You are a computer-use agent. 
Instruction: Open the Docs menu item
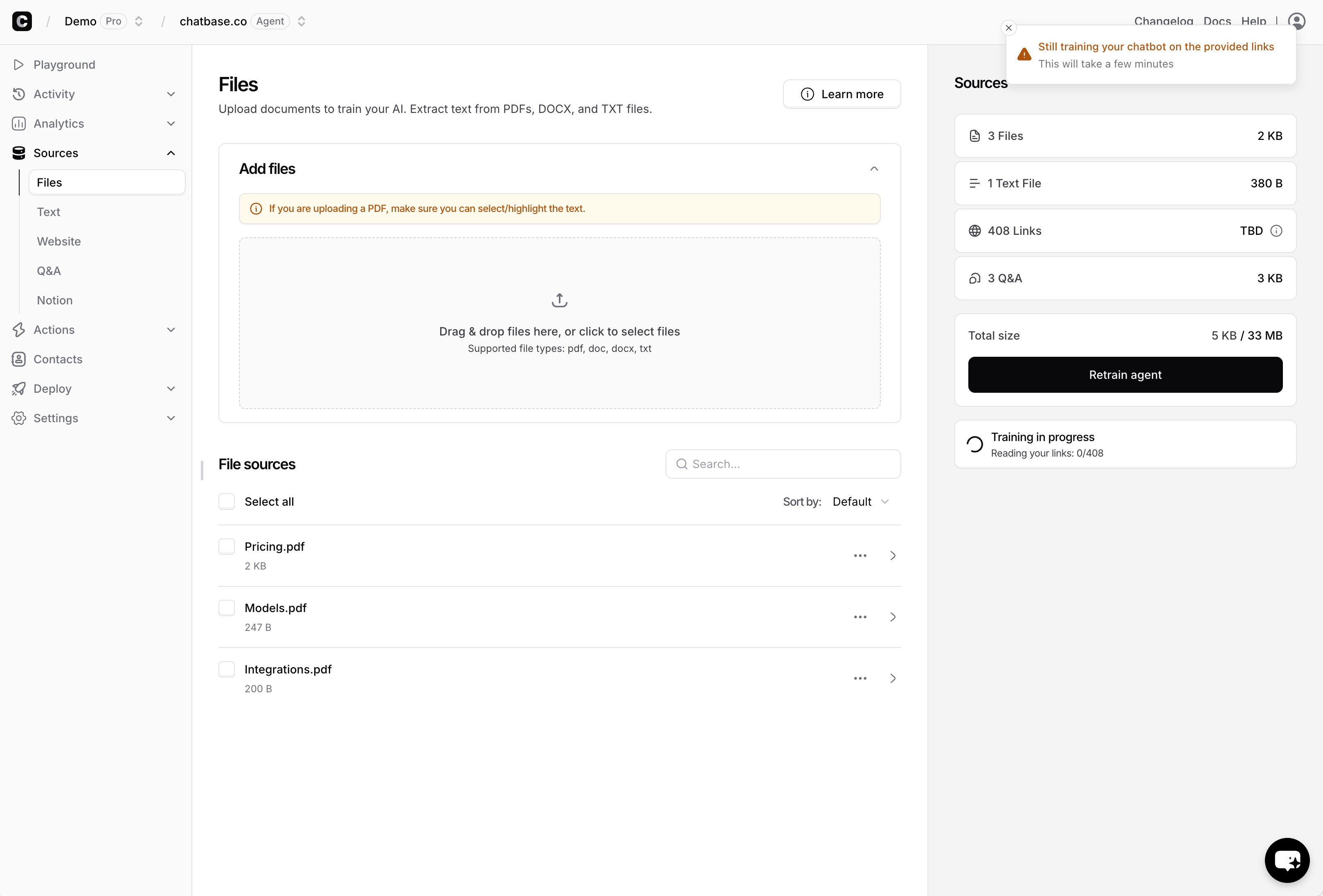coord(1217,21)
